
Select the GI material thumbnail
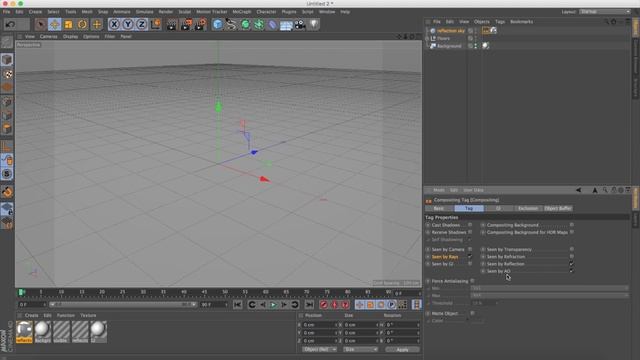click(98, 332)
